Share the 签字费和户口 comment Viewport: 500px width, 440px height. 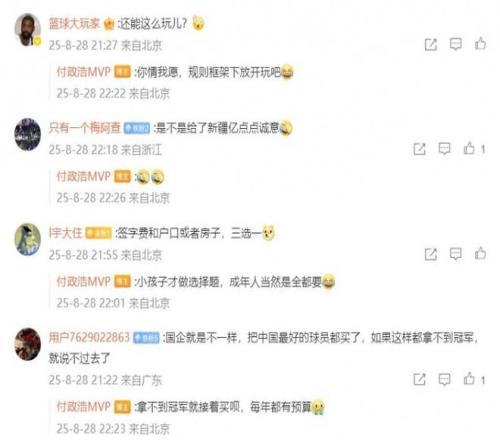coord(430,254)
